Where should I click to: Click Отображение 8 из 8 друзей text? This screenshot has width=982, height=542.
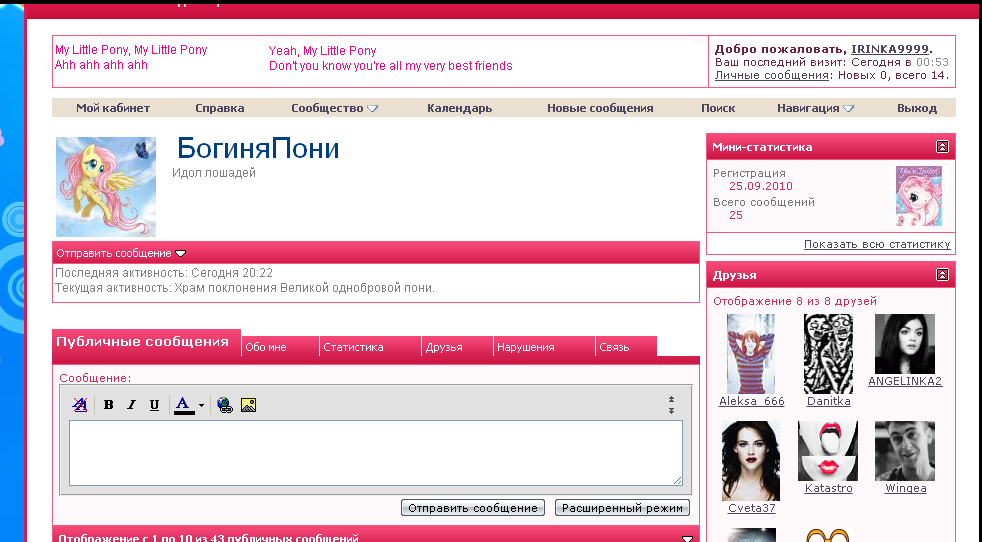coord(795,301)
